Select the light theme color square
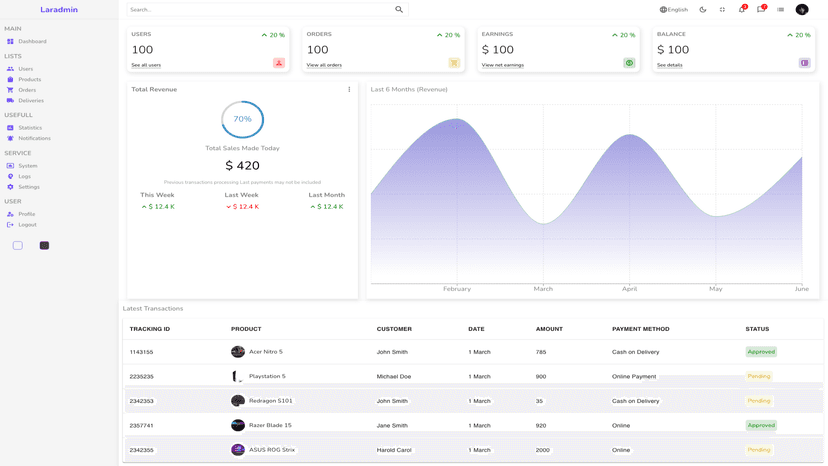This screenshot has height=466, width=828. 18,245
